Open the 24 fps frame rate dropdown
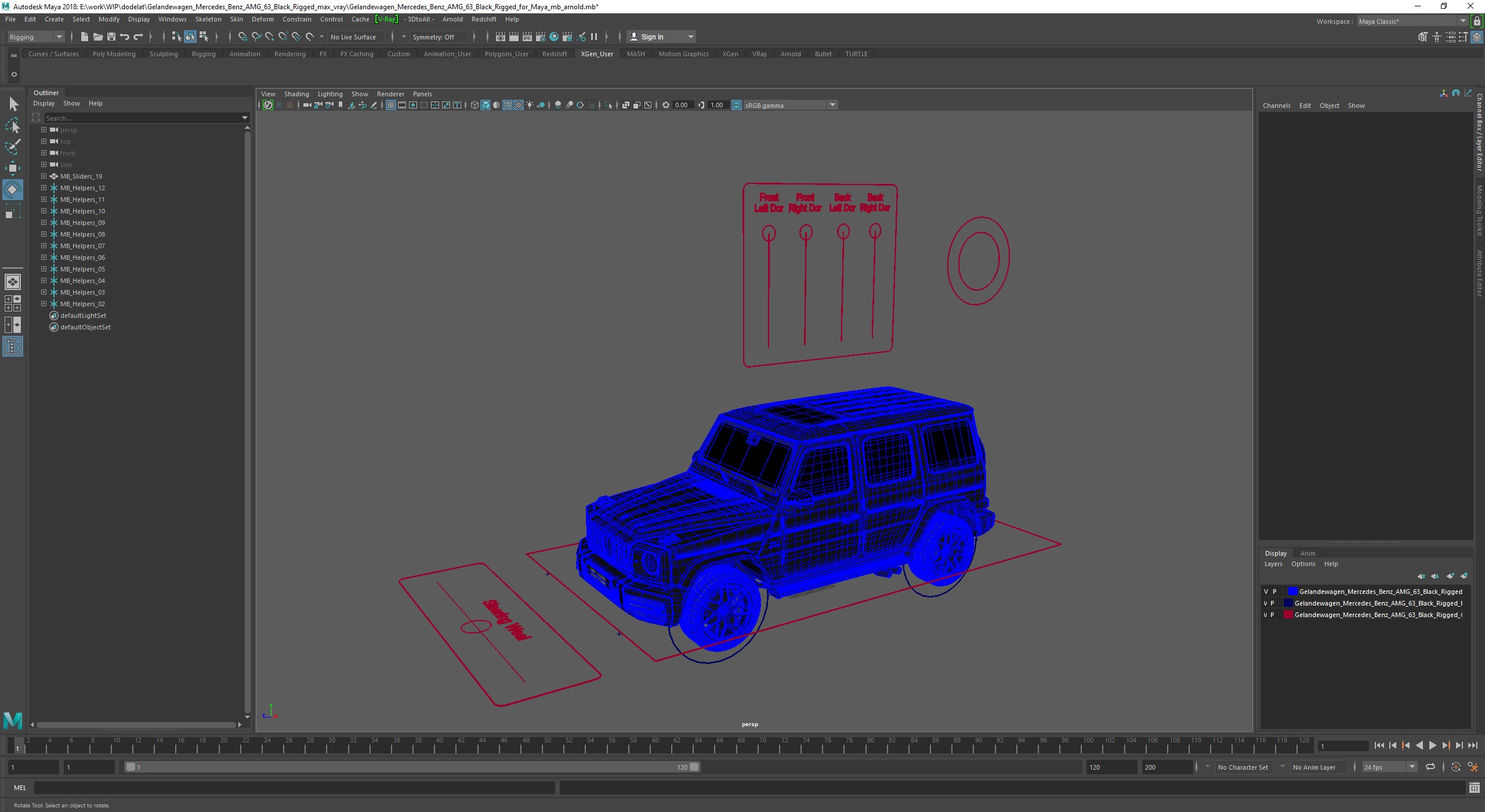Viewport: 1485px width, 812px height. [1389, 767]
